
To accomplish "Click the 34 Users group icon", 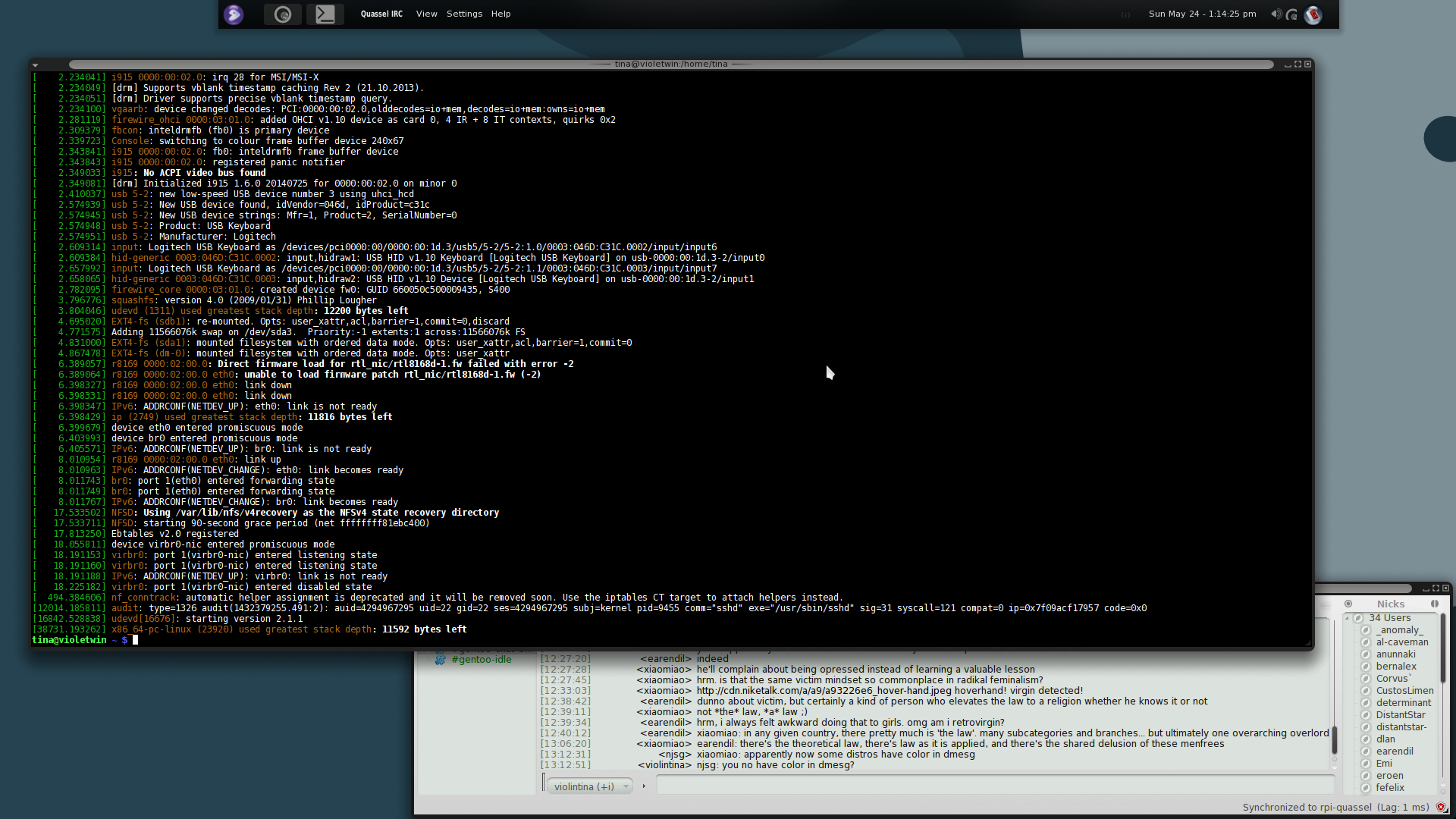I will pyautogui.click(x=1359, y=618).
